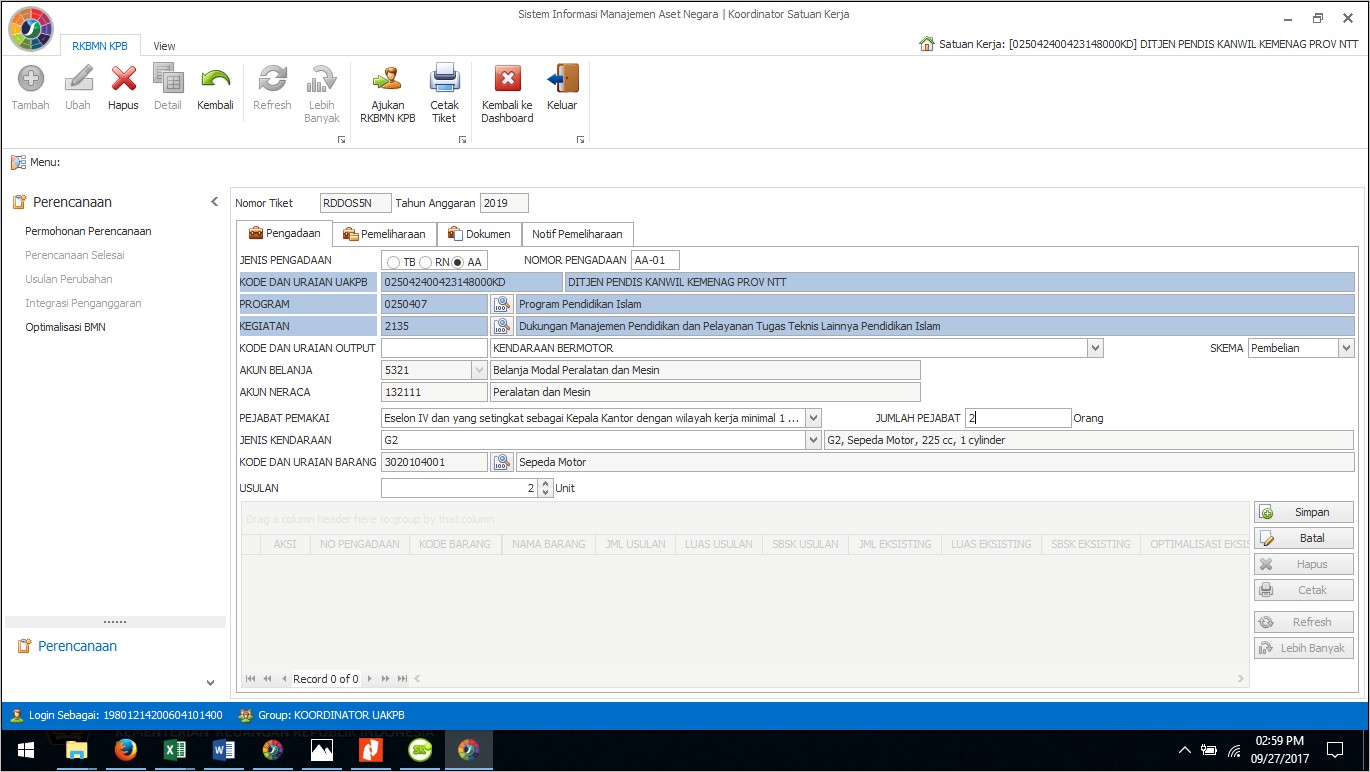The height and width of the screenshot is (772, 1370).
Task: Click Perencanaan Selesai in sidebar
Action: 75,255
